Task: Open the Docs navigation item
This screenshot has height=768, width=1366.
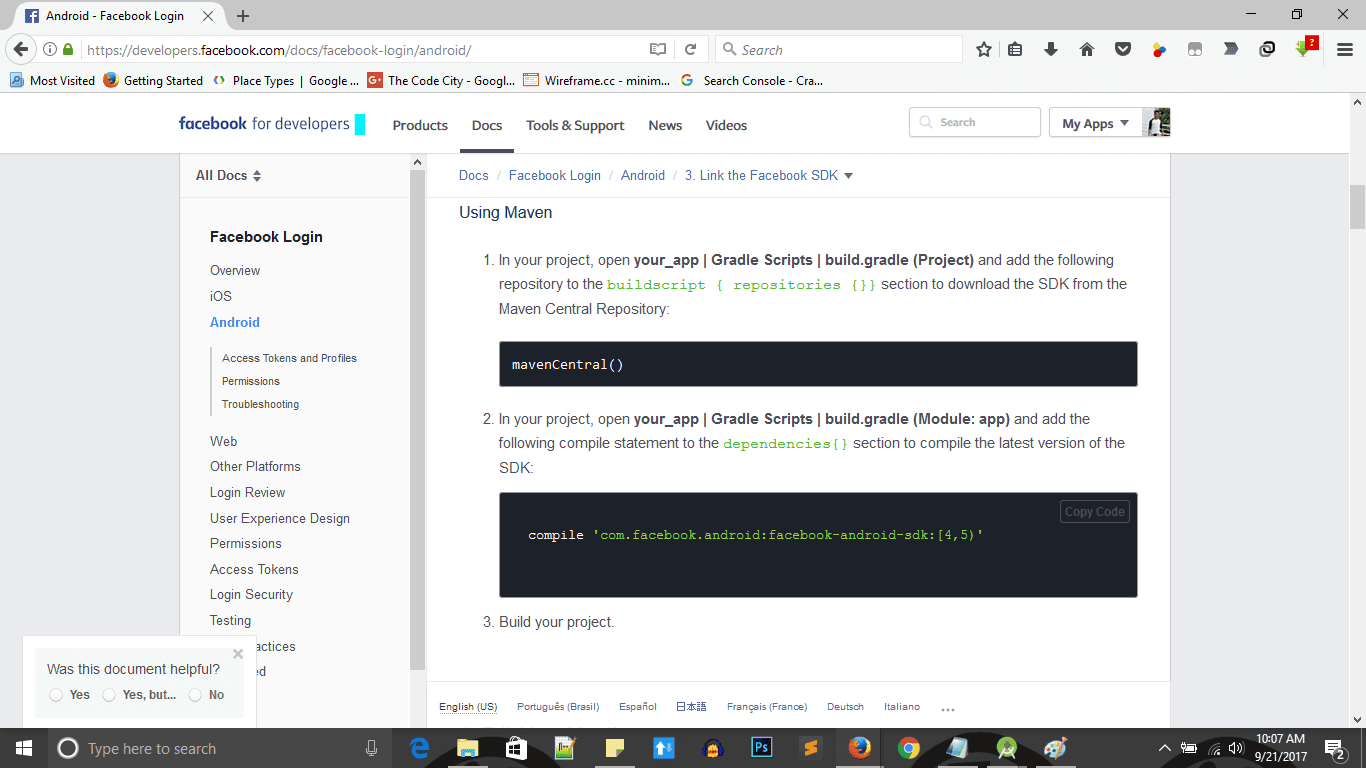Action: [487, 125]
